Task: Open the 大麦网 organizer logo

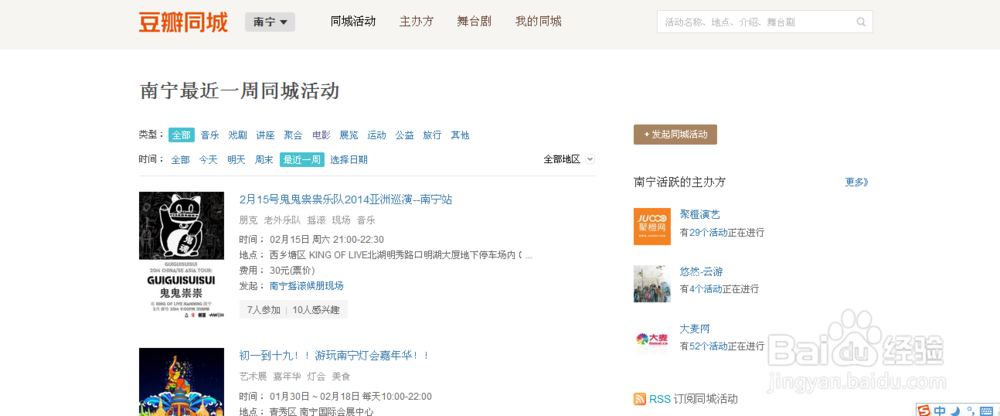Action: pyautogui.click(x=652, y=340)
